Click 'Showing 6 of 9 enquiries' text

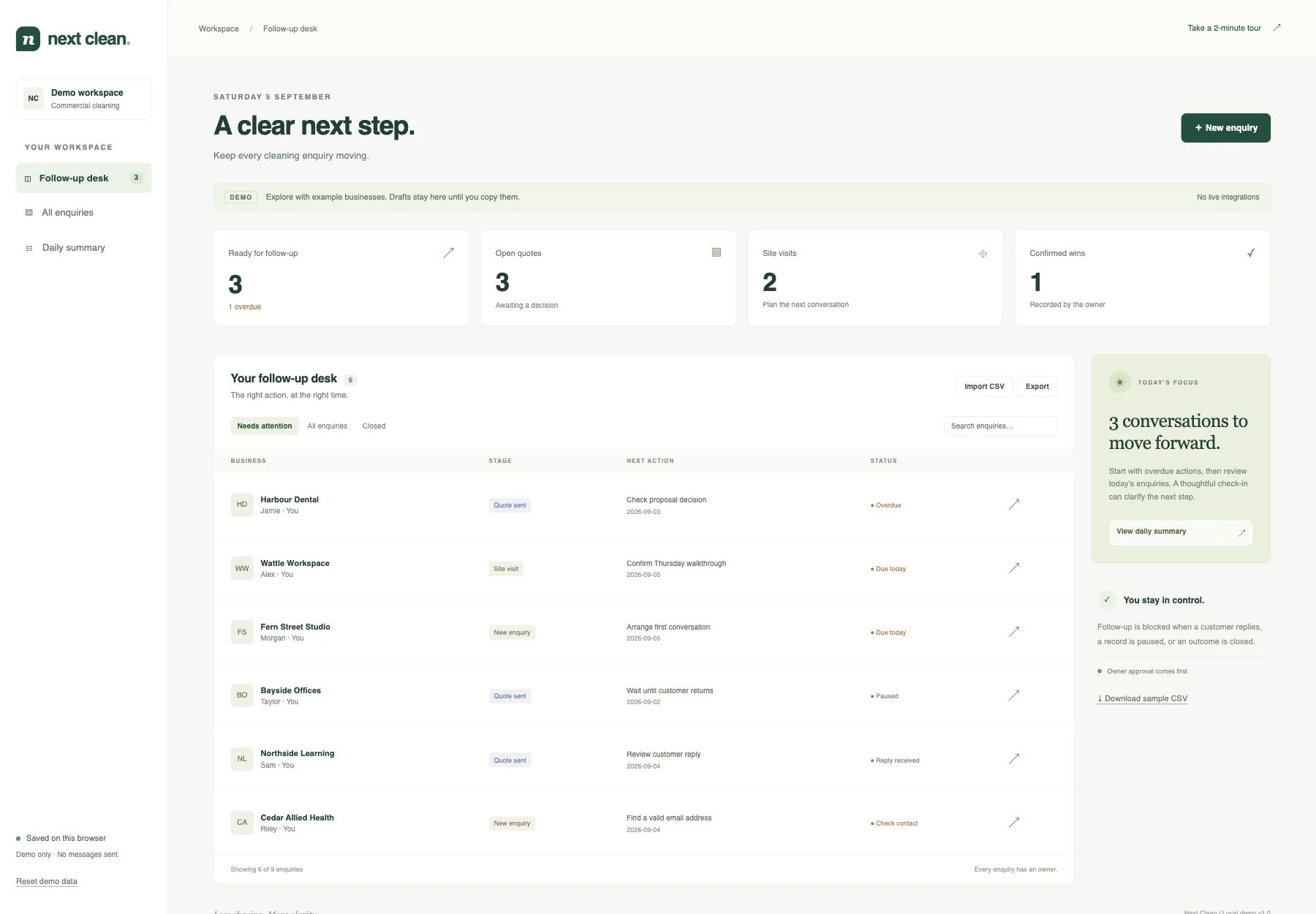pyautogui.click(x=267, y=869)
